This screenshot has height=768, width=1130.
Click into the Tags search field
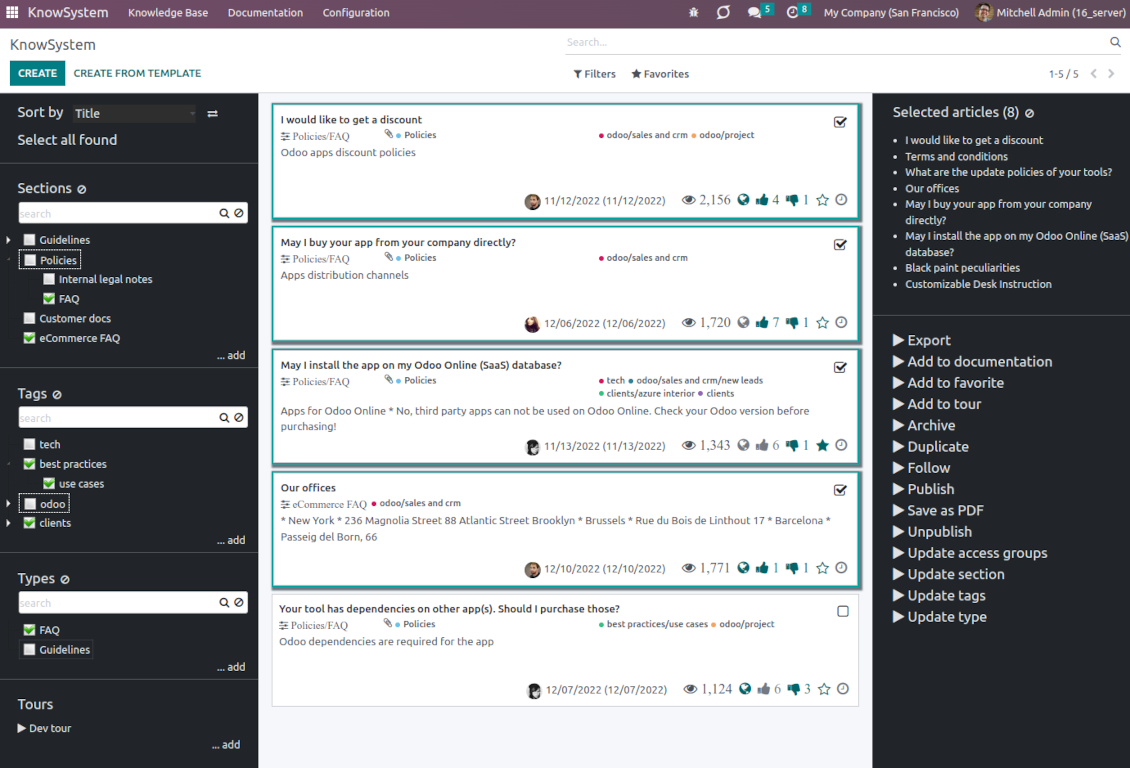tap(118, 418)
